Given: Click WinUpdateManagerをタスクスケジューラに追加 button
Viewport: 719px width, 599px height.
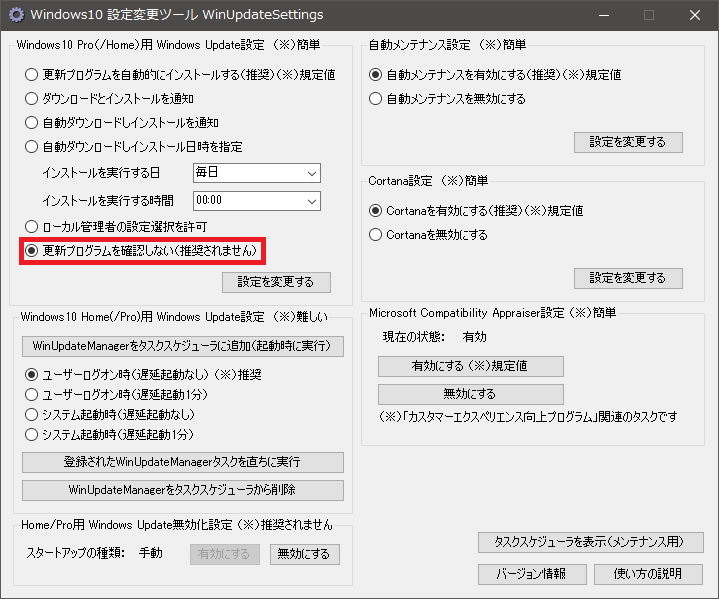Looking at the screenshot, I should click(x=183, y=346).
